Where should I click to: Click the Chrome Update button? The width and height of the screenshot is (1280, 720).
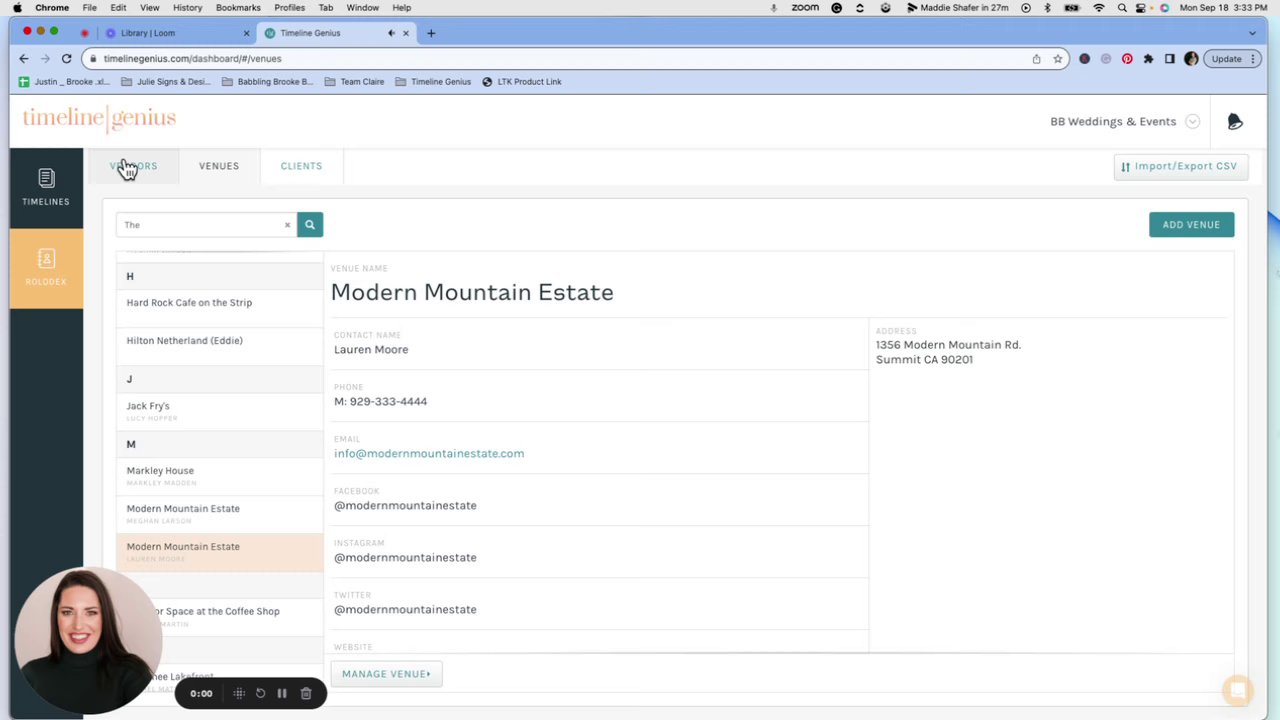coord(1233,59)
